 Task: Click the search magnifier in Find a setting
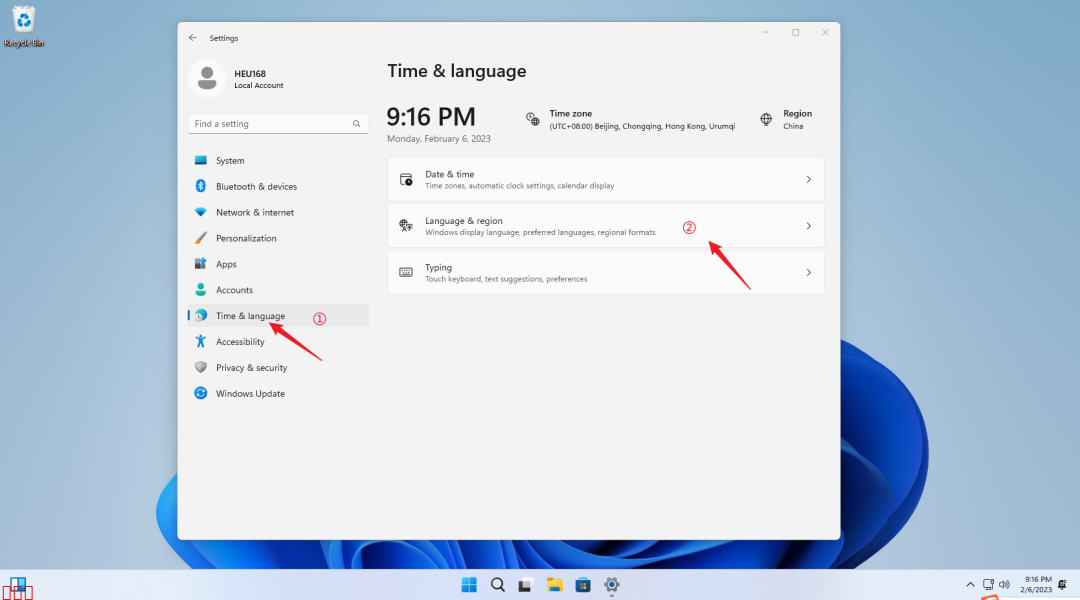pyautogui.click(x=356, y=124)
